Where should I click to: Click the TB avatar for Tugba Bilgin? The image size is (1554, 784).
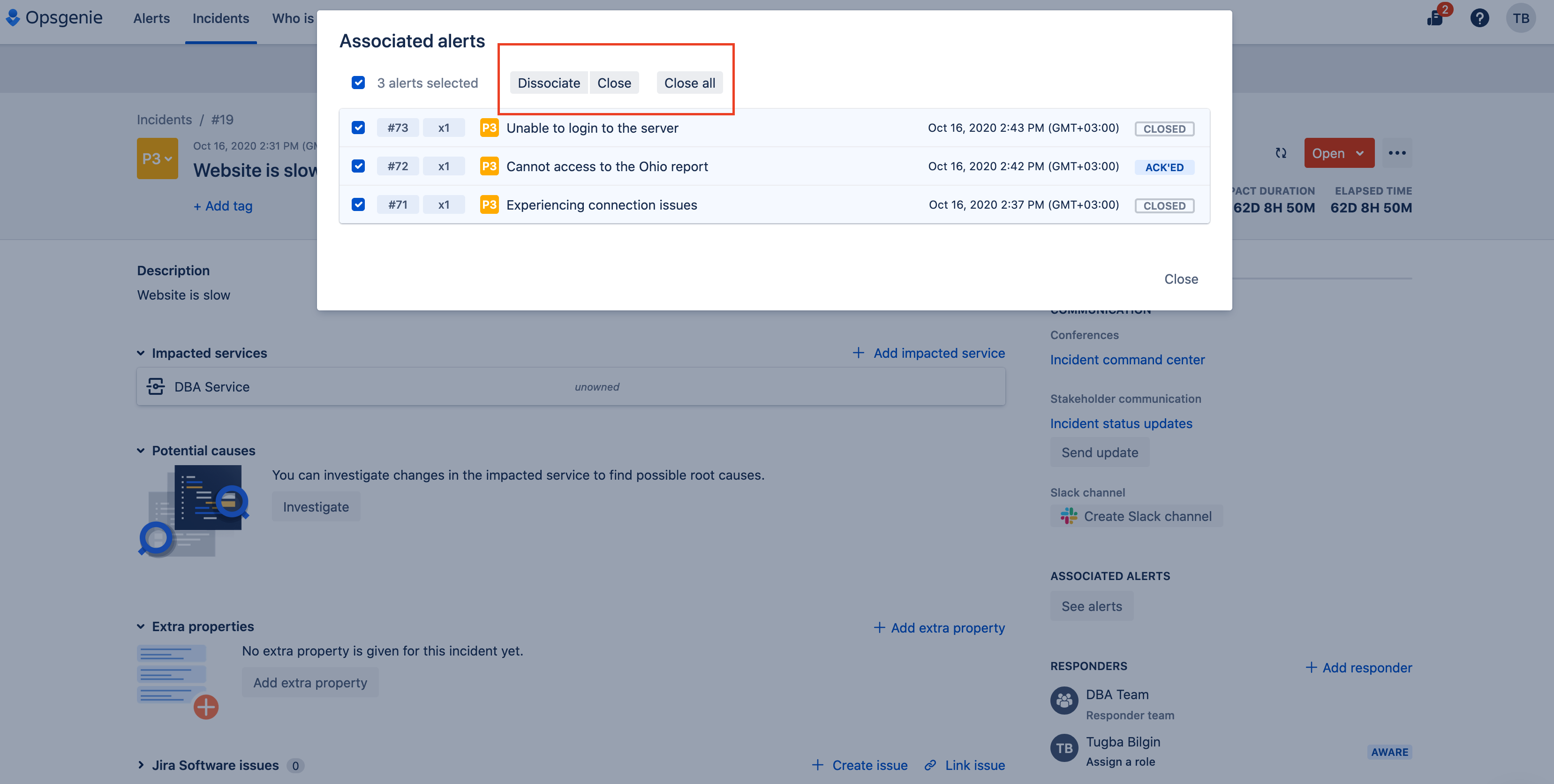[x=1064, y=748]
